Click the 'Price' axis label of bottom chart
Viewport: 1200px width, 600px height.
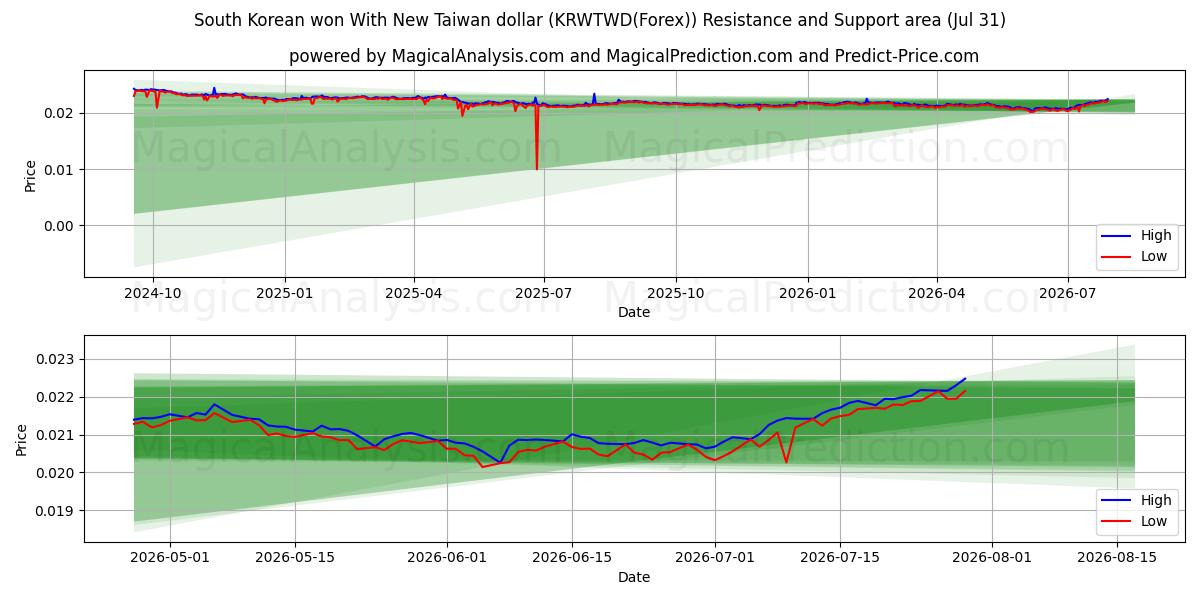(23, 439)
